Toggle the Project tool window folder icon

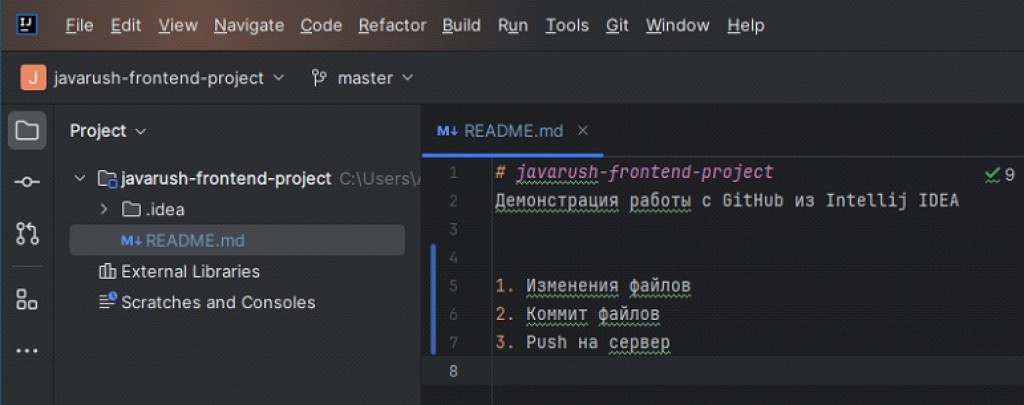coord(27,131)
